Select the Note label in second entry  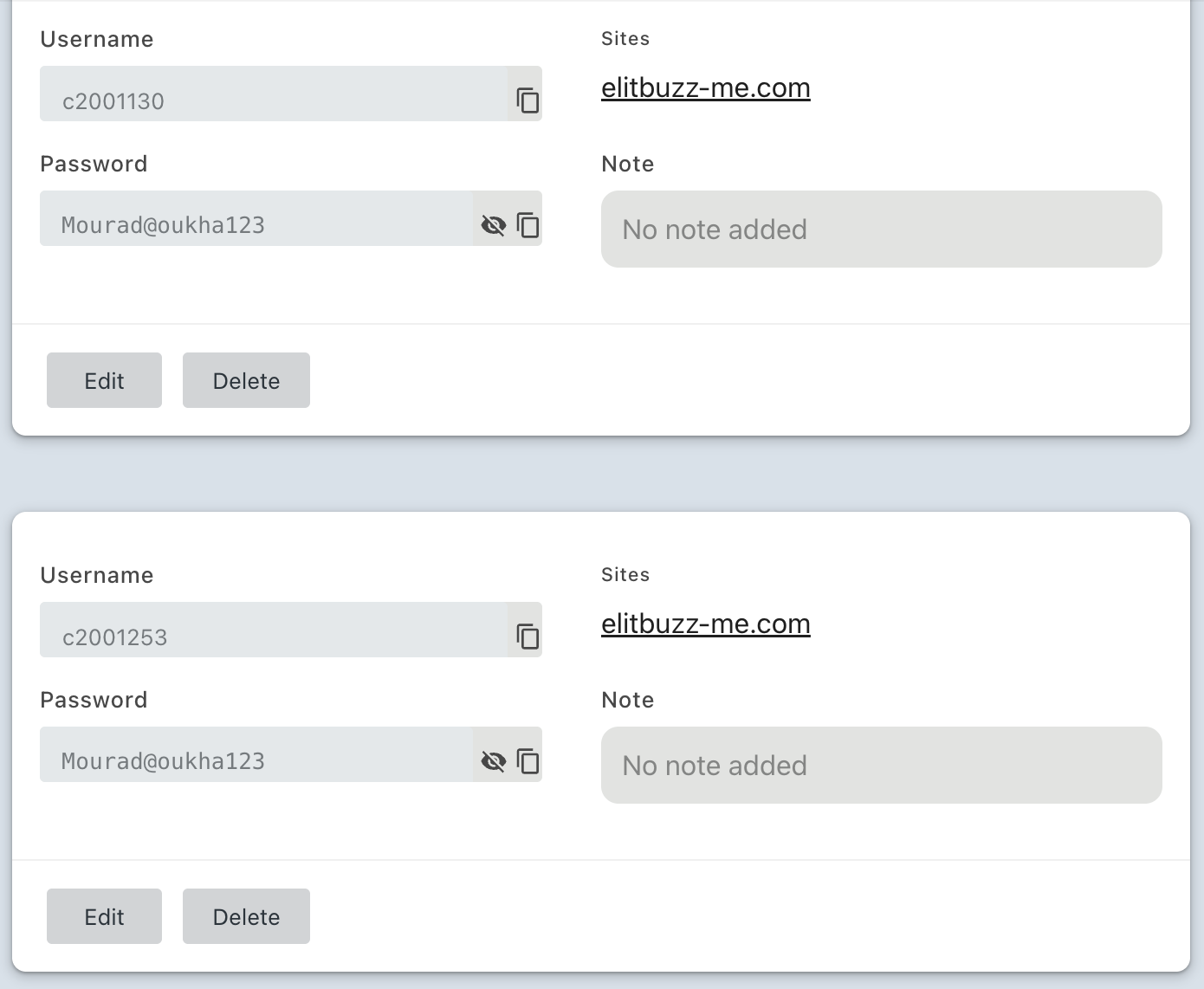coord(628,700)
